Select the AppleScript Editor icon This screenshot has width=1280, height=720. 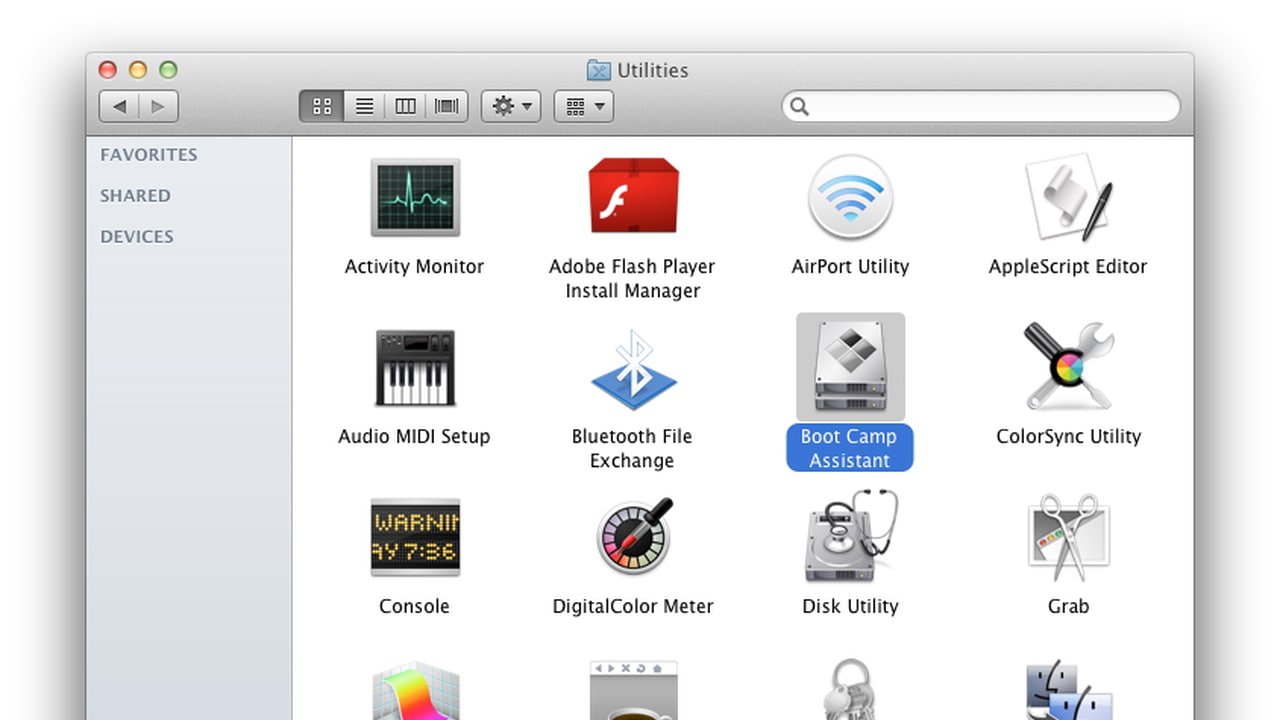(x=1068, y=197)
